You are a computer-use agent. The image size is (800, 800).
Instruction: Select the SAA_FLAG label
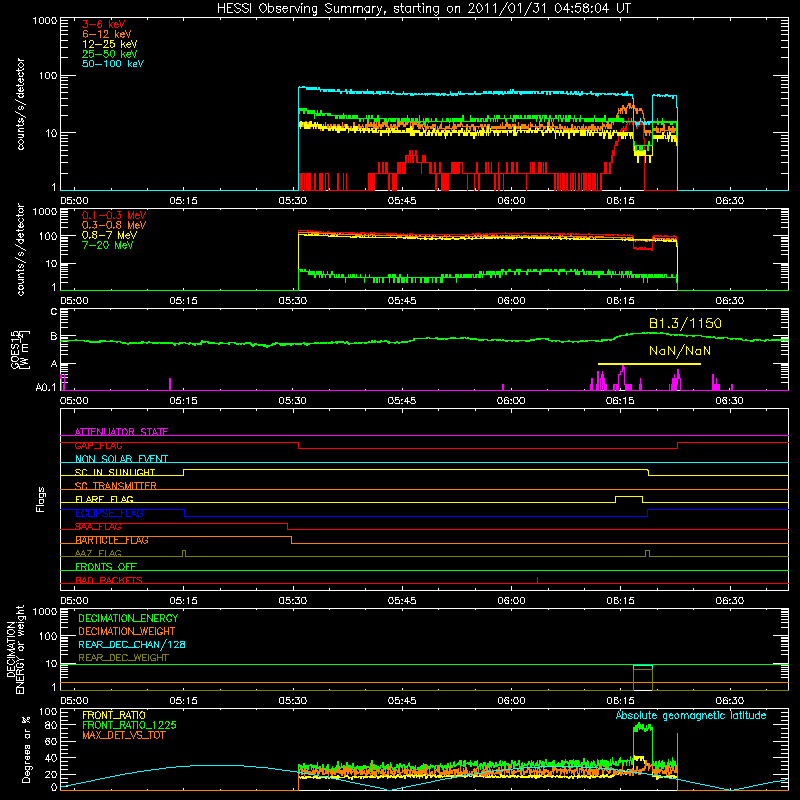[x=98, y=527]
